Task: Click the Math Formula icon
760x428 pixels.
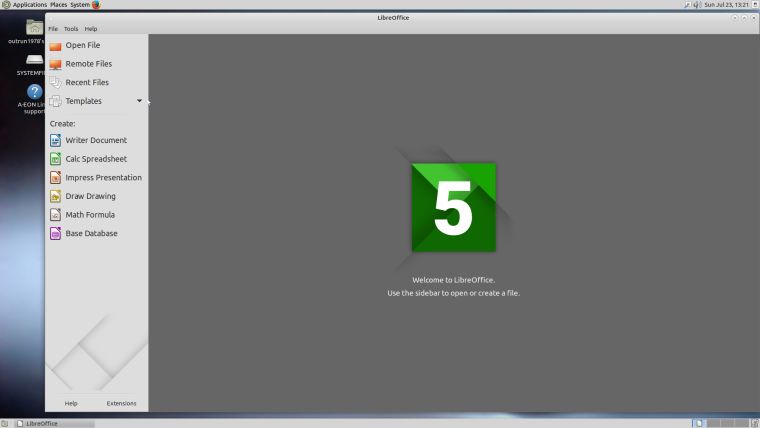Action: tap(55, 215)
